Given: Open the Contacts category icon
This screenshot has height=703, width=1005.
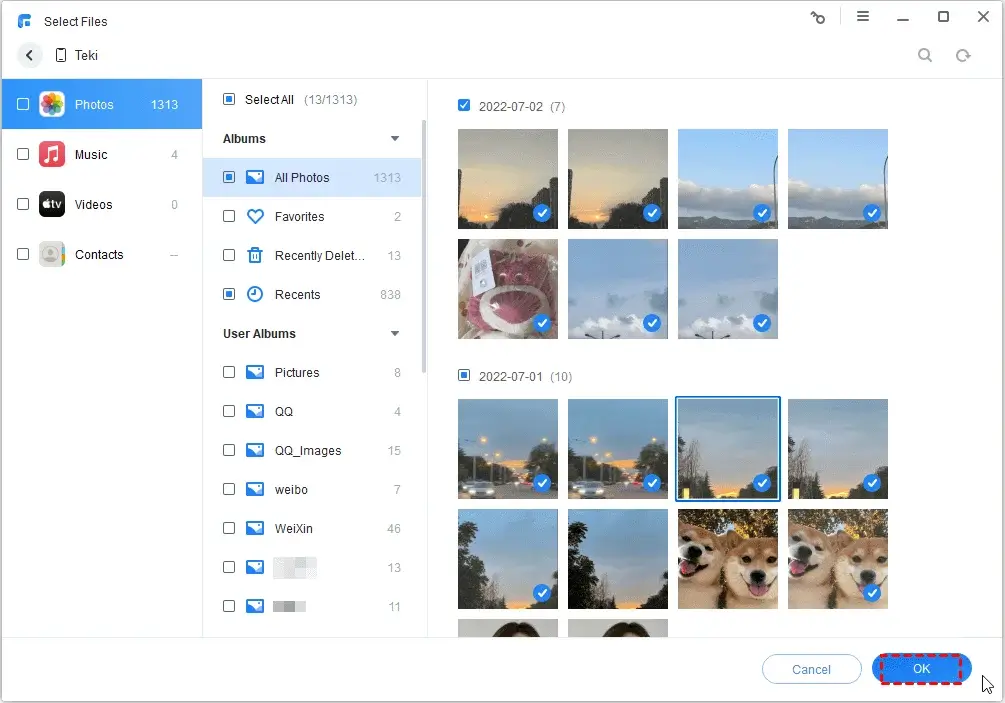Looking at the screenshot, I should pyautogui.click(x=51, y=254).
